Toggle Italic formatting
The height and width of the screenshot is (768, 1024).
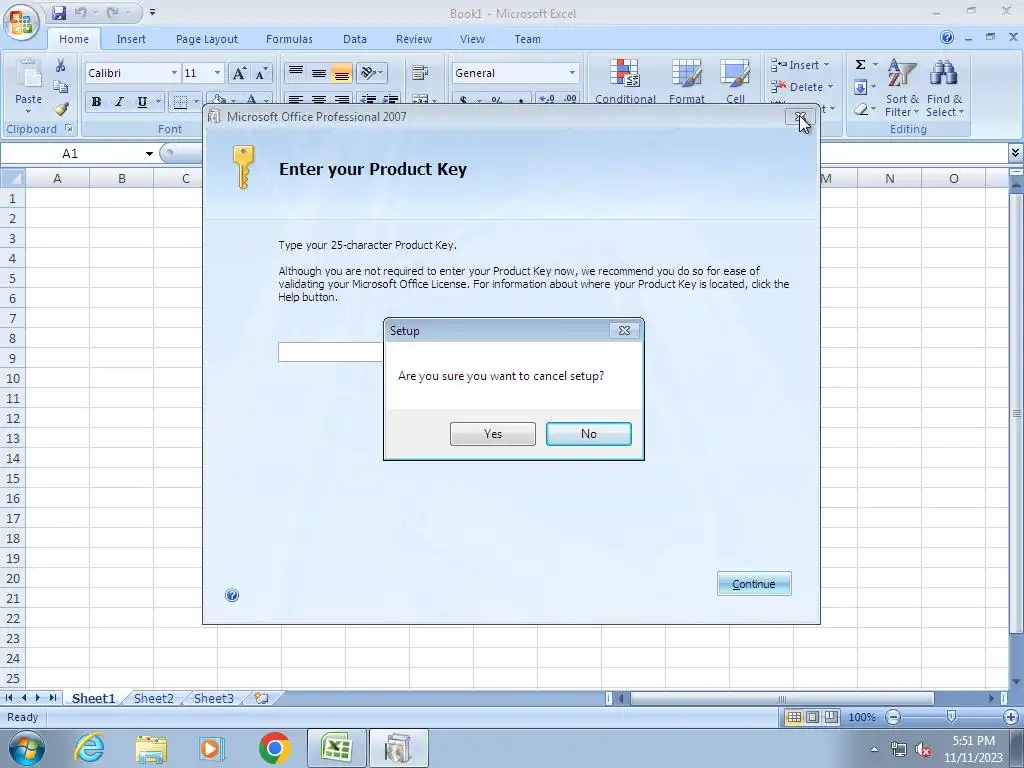point(118,102)
